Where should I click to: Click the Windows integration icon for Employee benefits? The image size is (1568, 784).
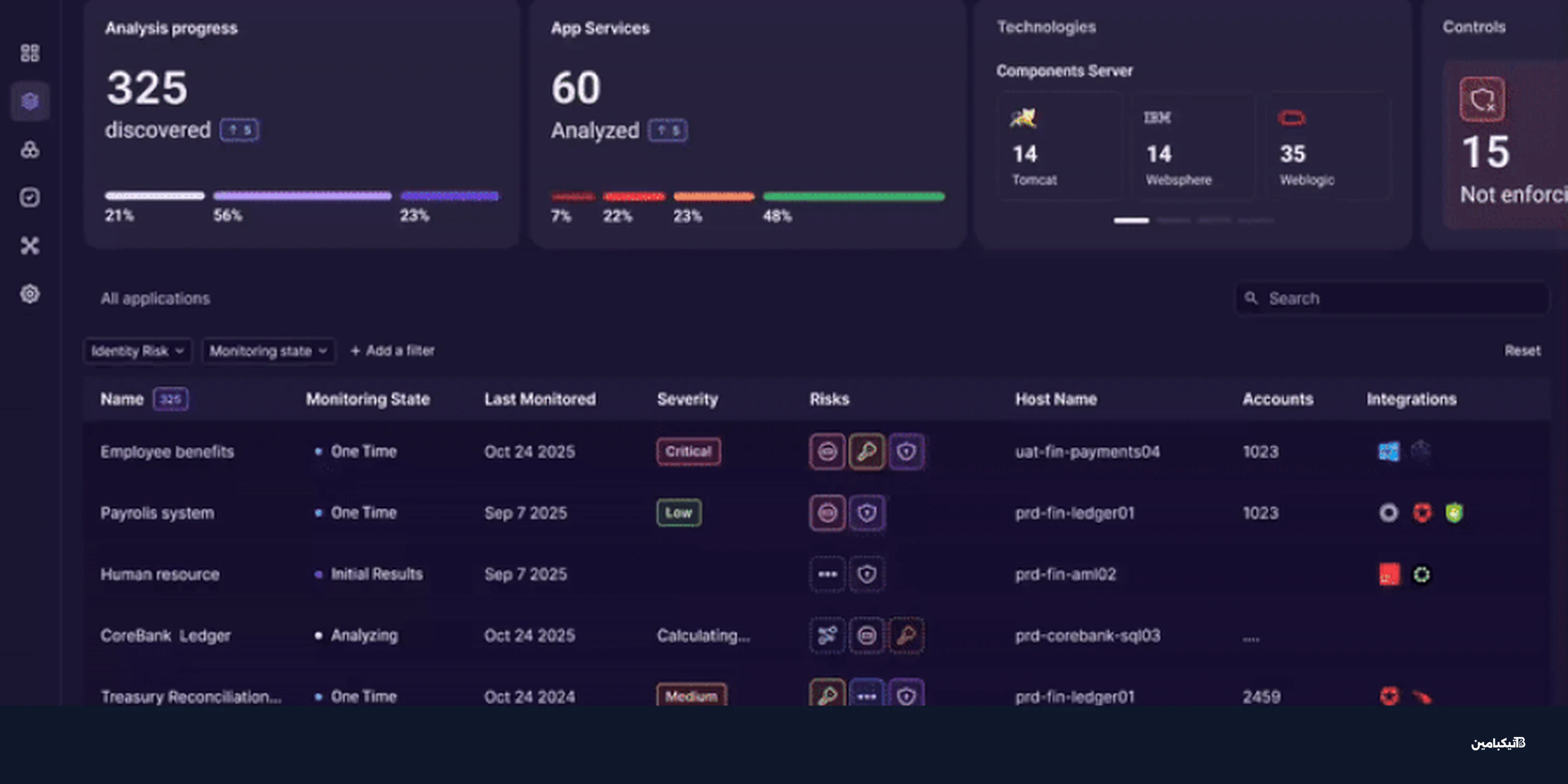1388,452
